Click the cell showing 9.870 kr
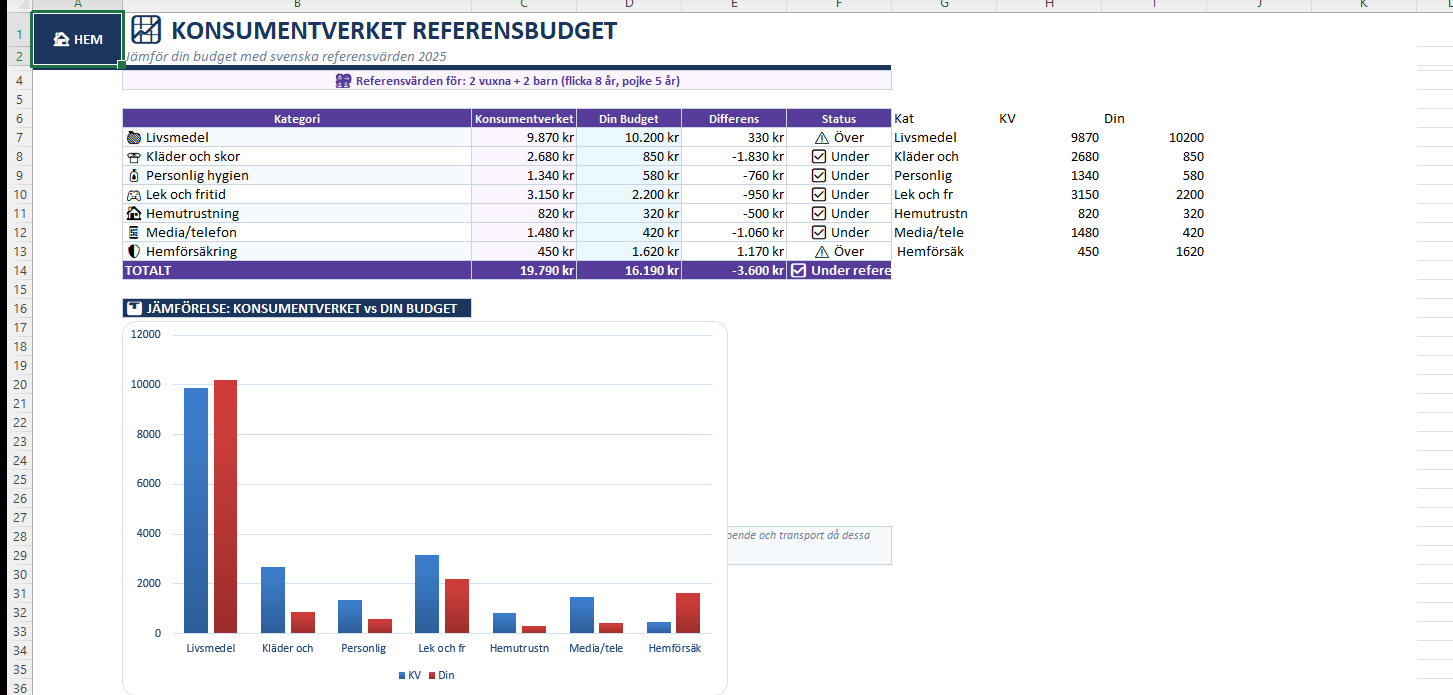This screenshot has width=1453, height=695. click(524, 137)
